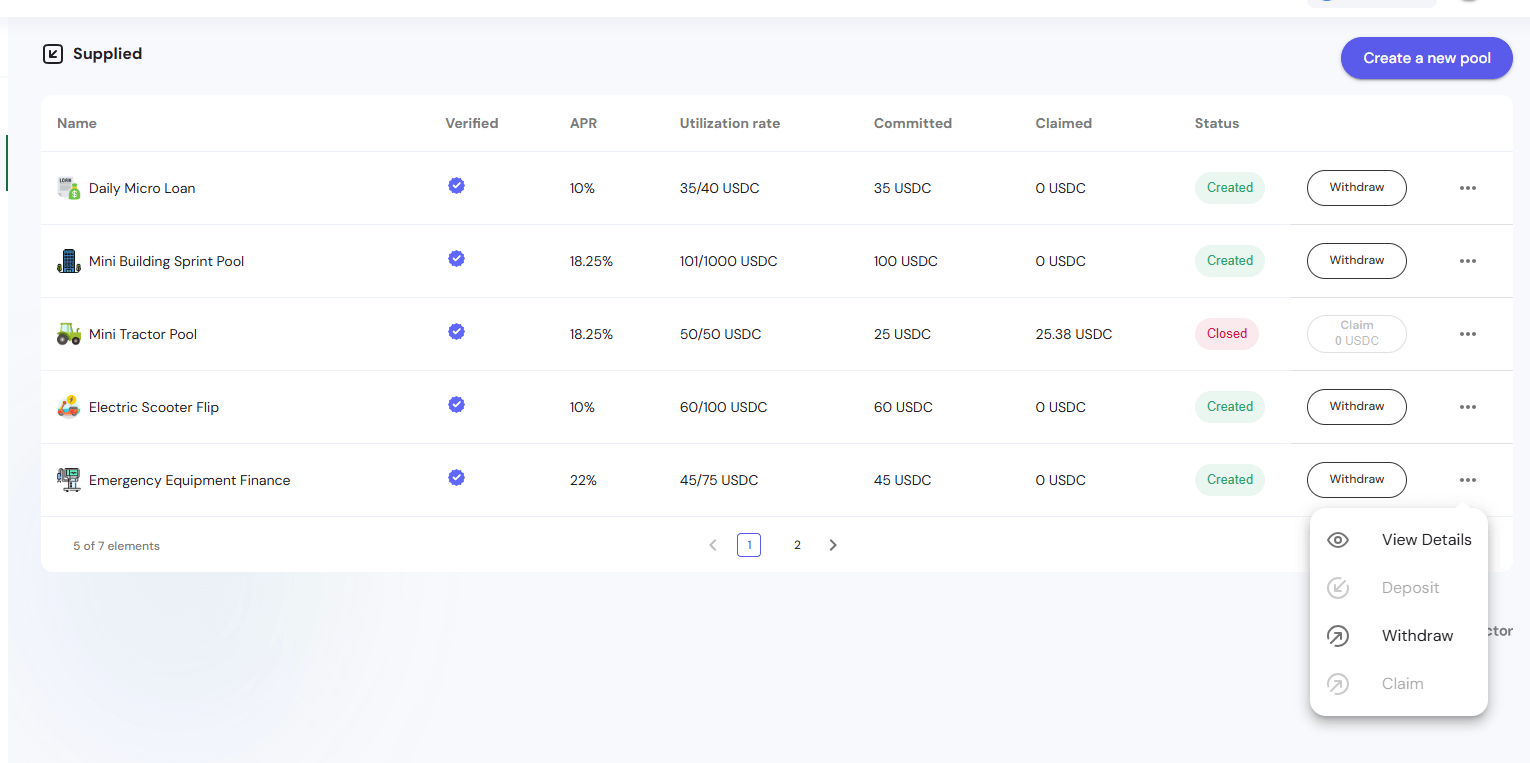Open three-dot menu for Mini Tractor Pool
Viewport: 1530px width, 763px height.
[1467, 334]
